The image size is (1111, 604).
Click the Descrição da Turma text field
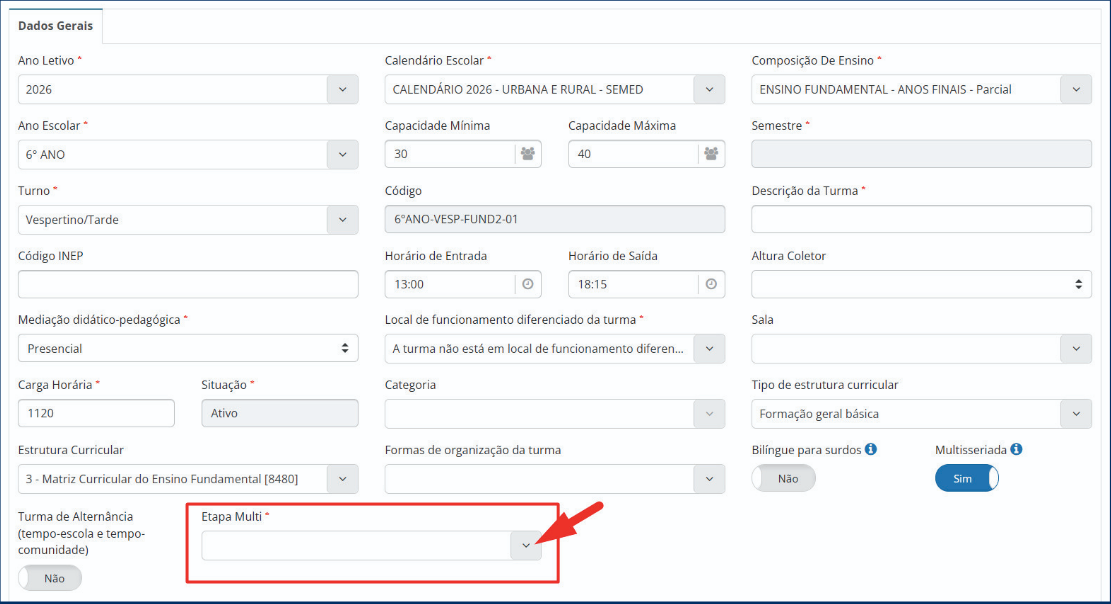(x=921, y=220)
